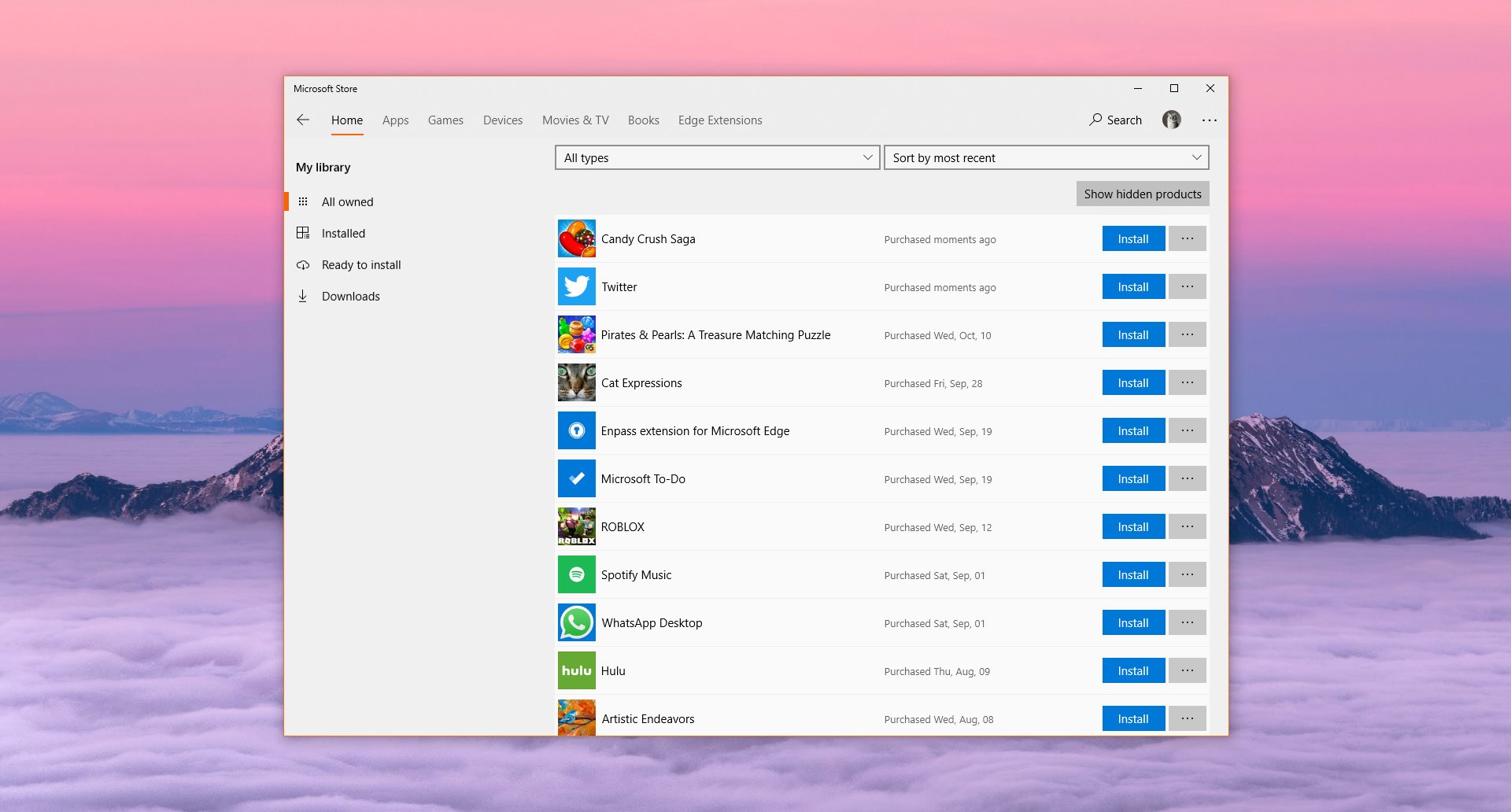Click the Ready to install cloud icon

303,264
